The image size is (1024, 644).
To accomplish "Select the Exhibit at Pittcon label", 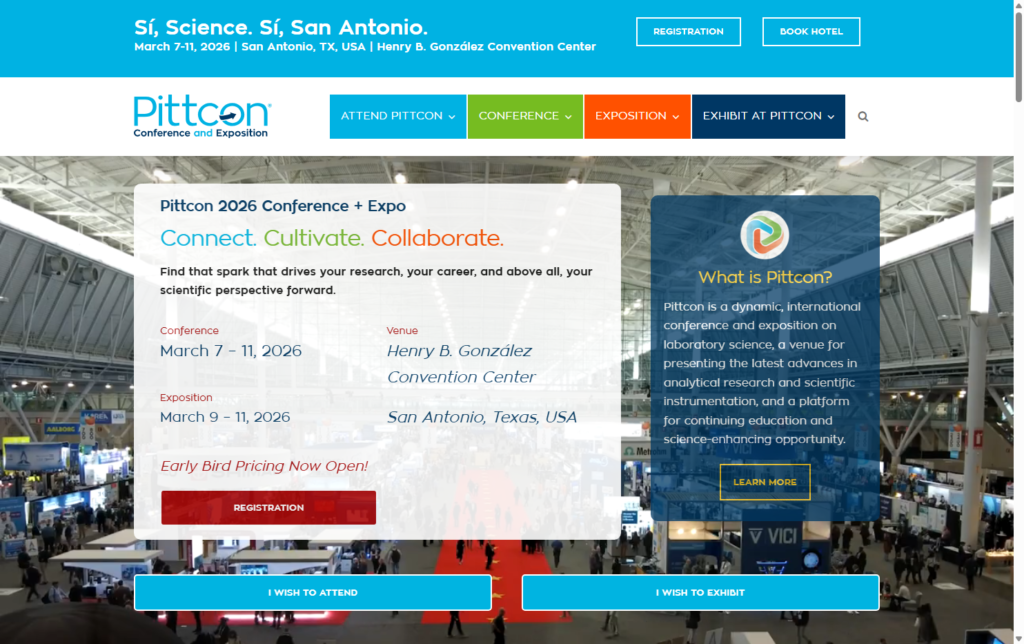I will tap(761, 116).
